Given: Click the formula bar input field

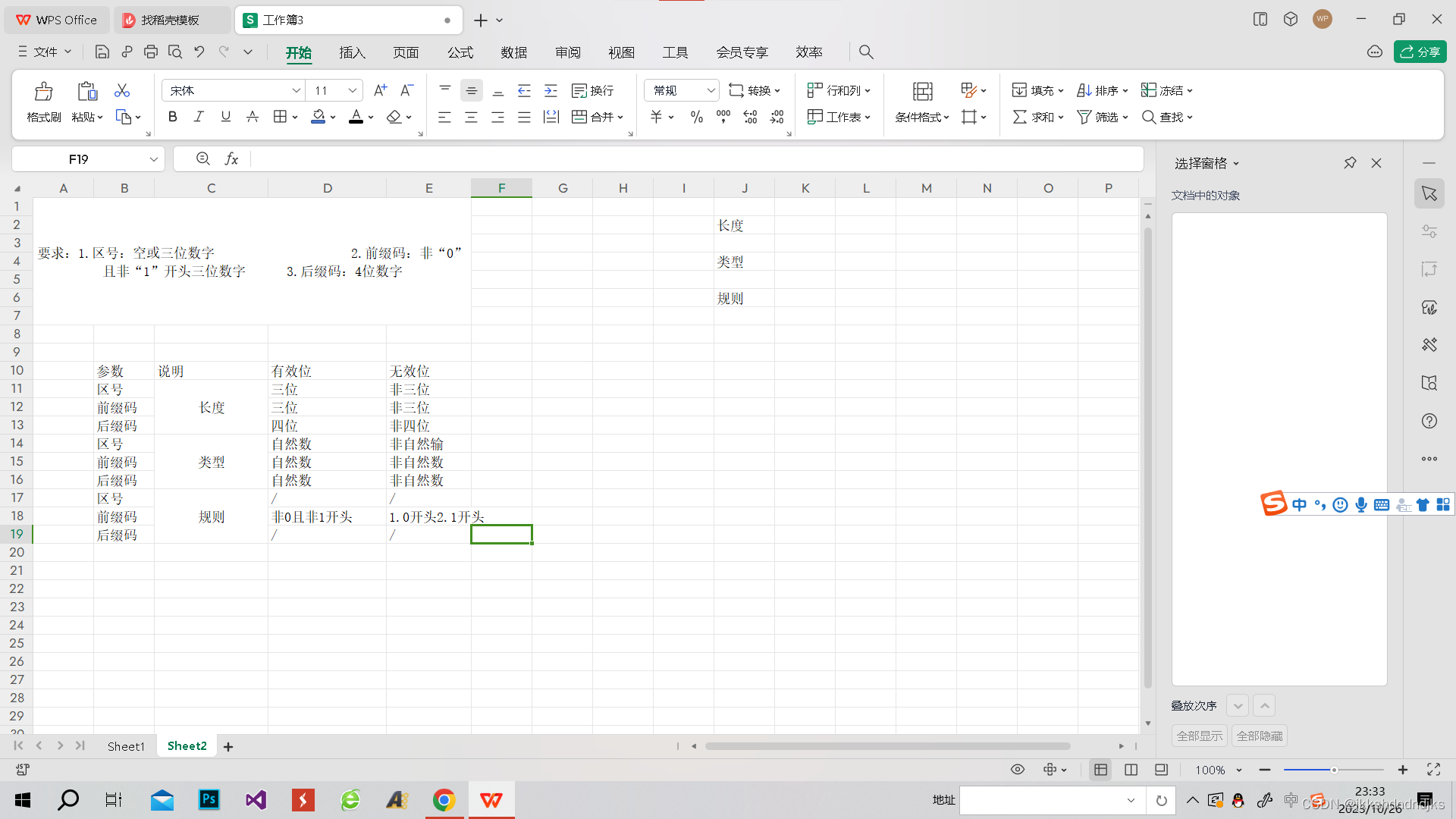Looking at the screenshot, I should coord(682,158).
